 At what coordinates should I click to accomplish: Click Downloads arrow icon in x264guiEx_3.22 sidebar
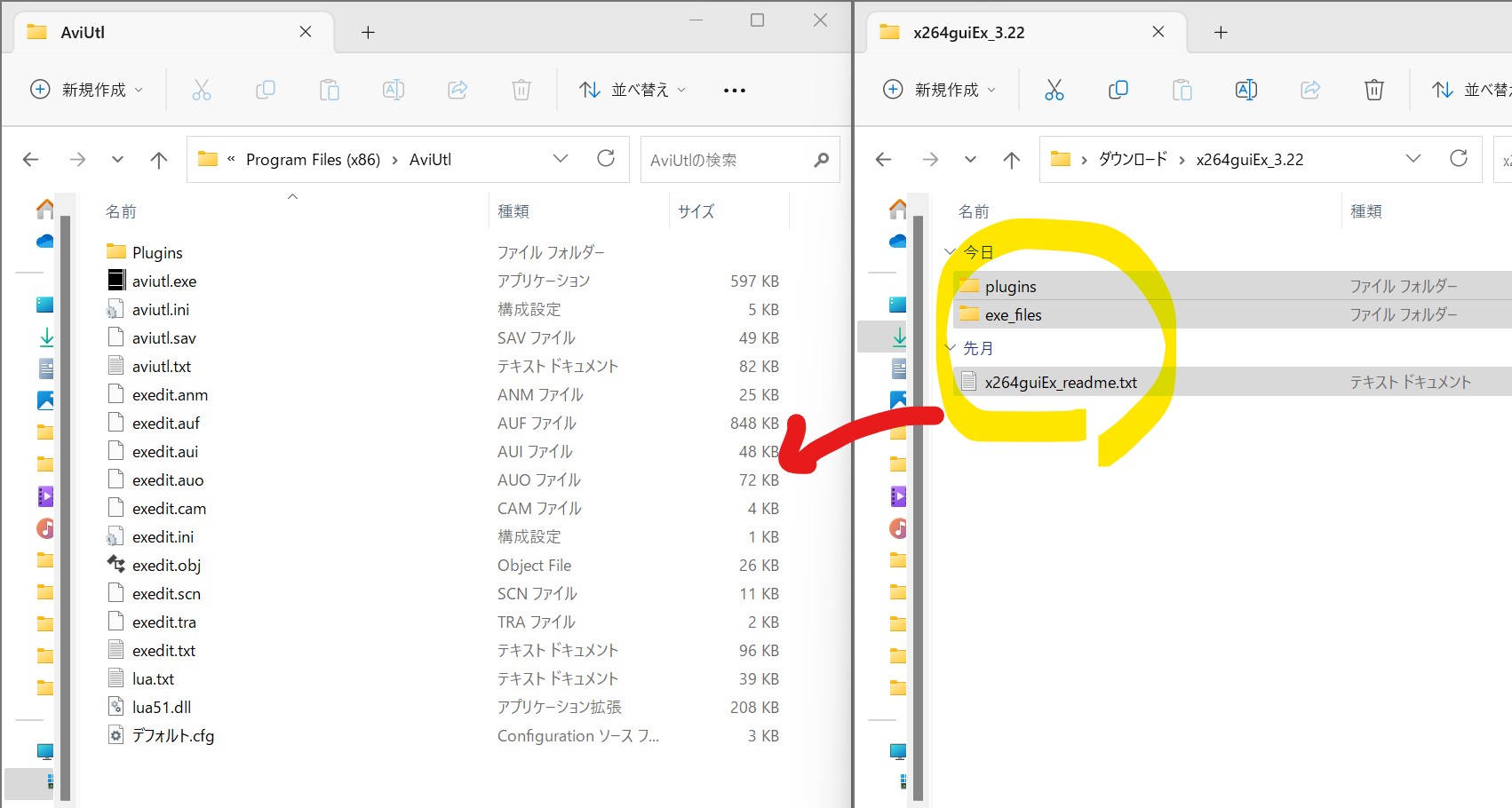(899, 337)
